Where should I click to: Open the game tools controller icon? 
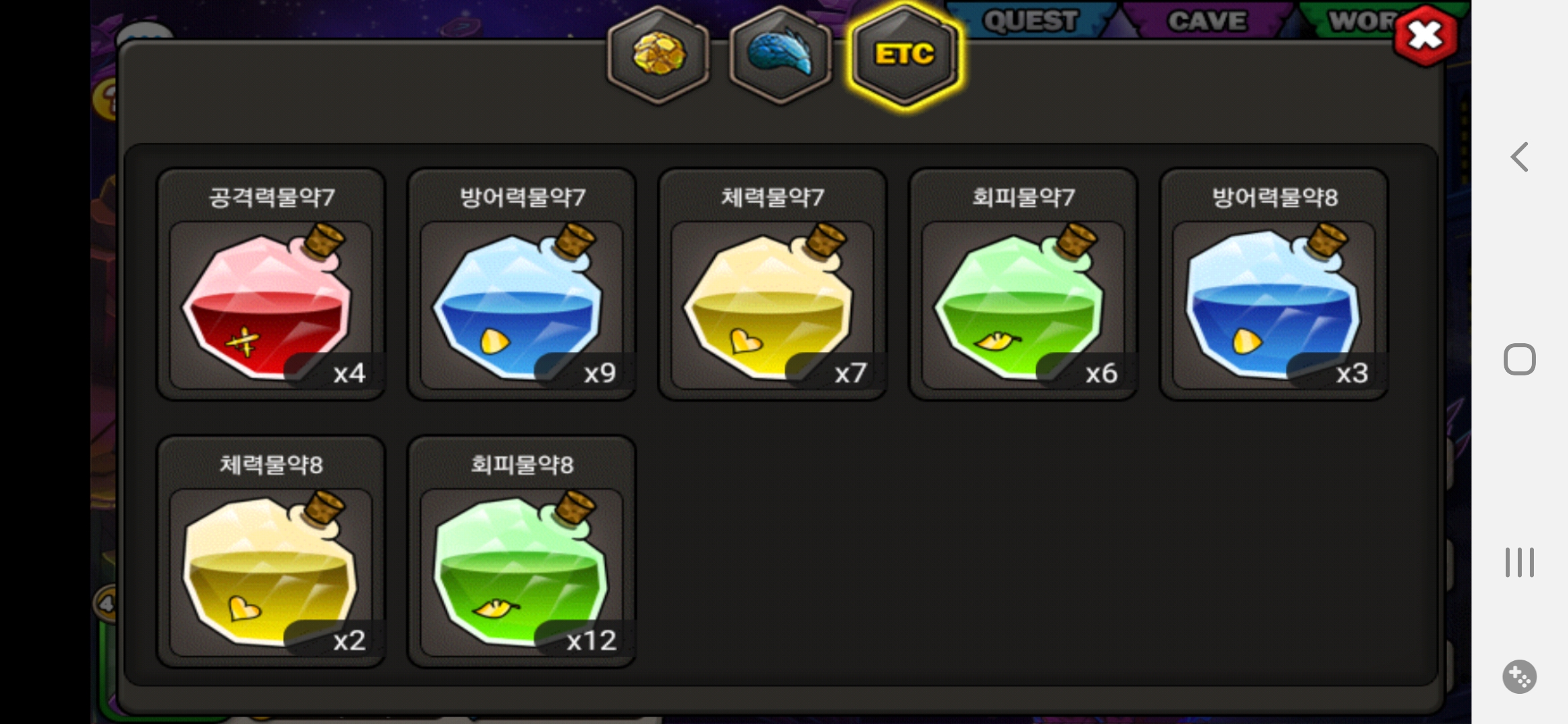tap(1519, 676)
